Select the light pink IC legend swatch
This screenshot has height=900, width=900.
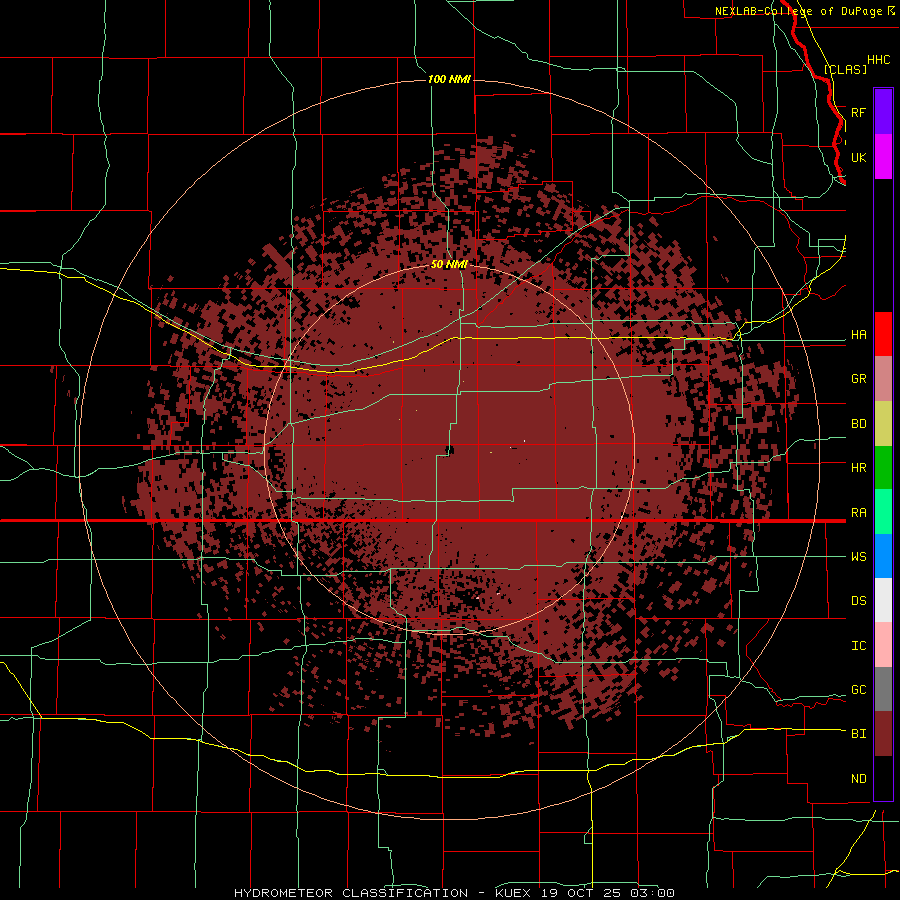pos(883,645)
